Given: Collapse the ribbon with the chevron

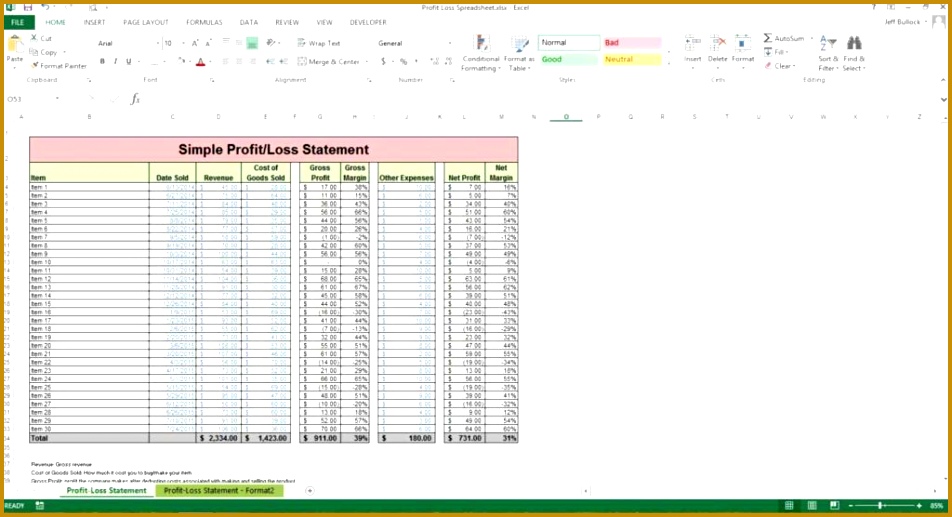Looking at the screenshot, I should (x=943, y=80).
